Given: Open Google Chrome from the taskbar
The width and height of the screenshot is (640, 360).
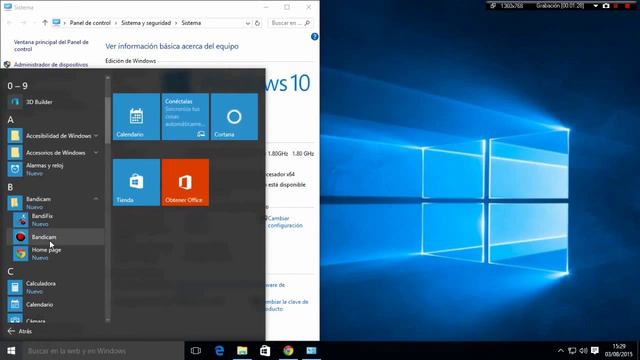Looking at the screenshot, I should coord(289,351).
